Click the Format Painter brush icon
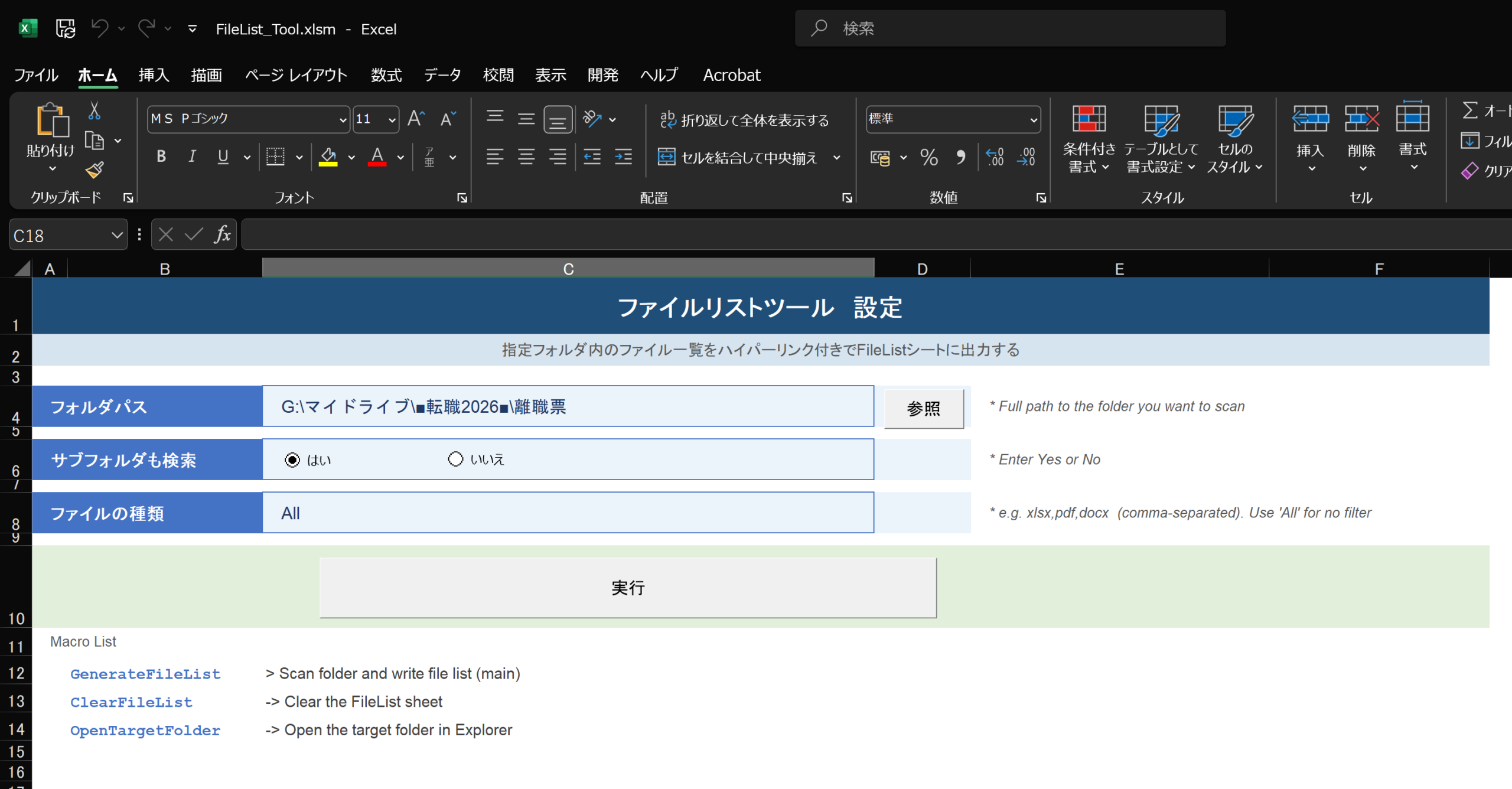Image resolution: width=1512 pixels, height=789 pixels. 94,171
